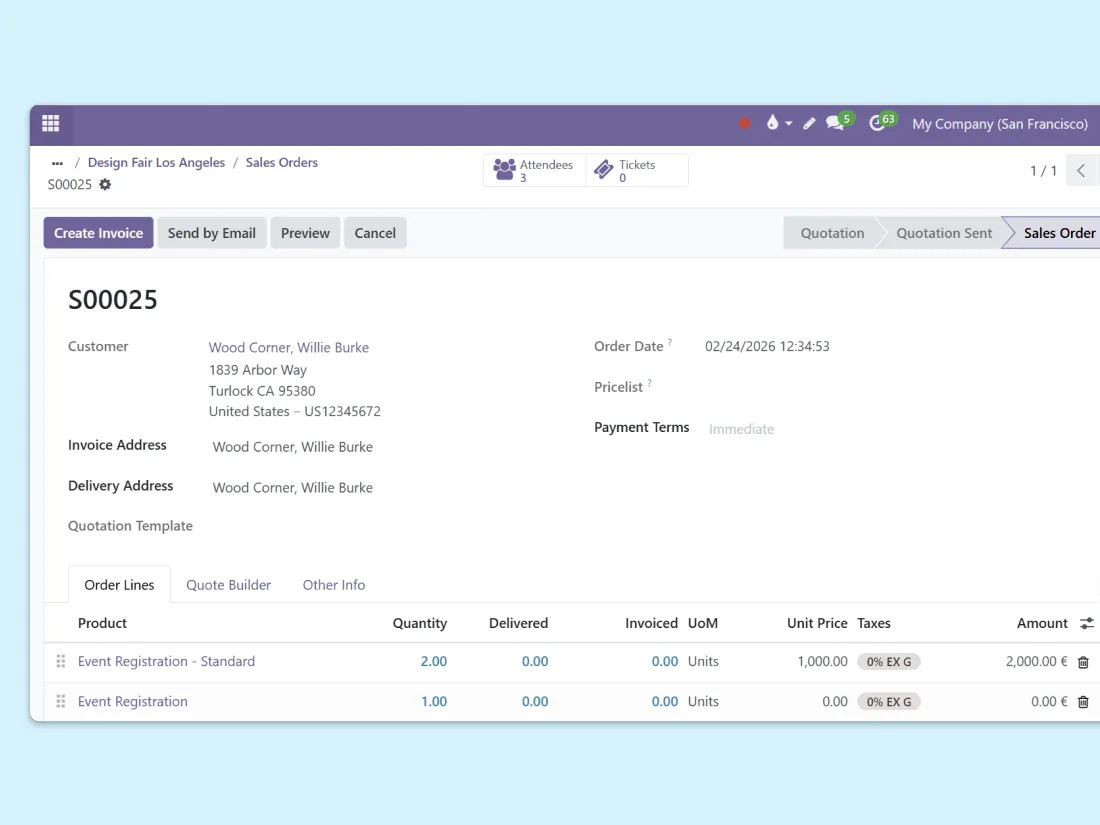This screenshot has width=1100, height=825.
Task: Expand the breadcrumb ellipsis menu
Action: (57, 163)
